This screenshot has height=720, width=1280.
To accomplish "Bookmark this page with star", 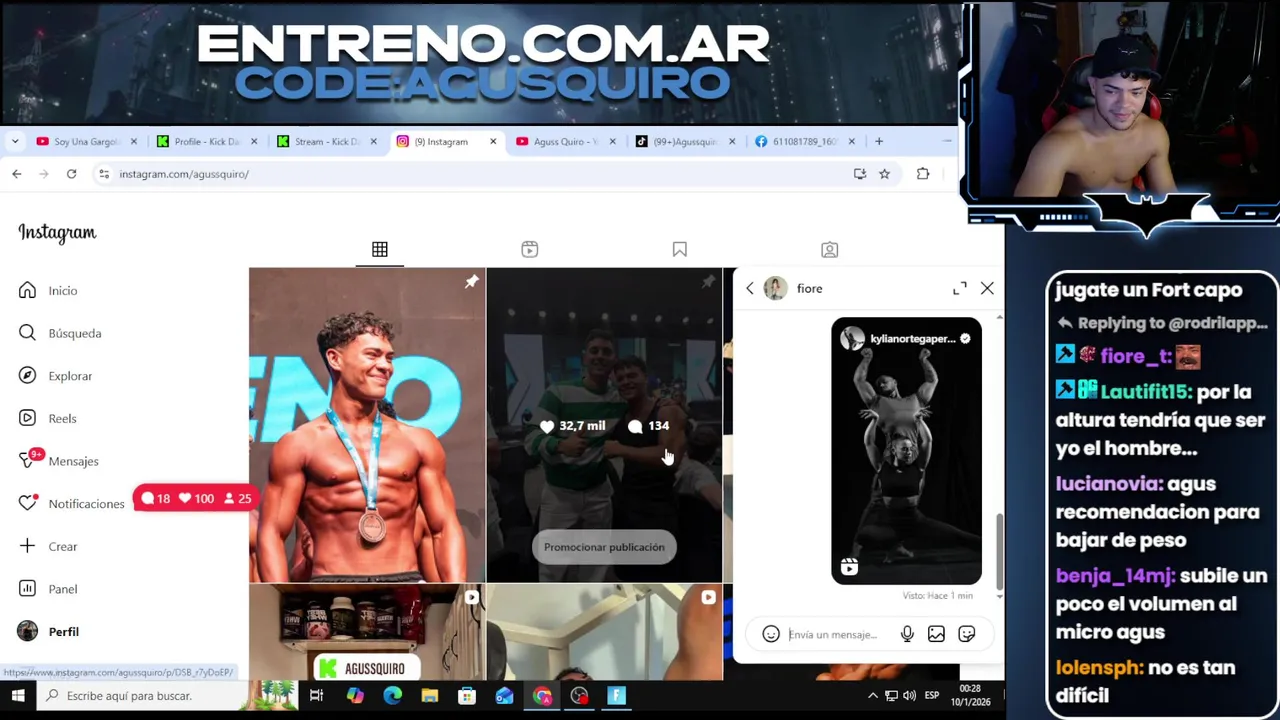I will (884, 174).
